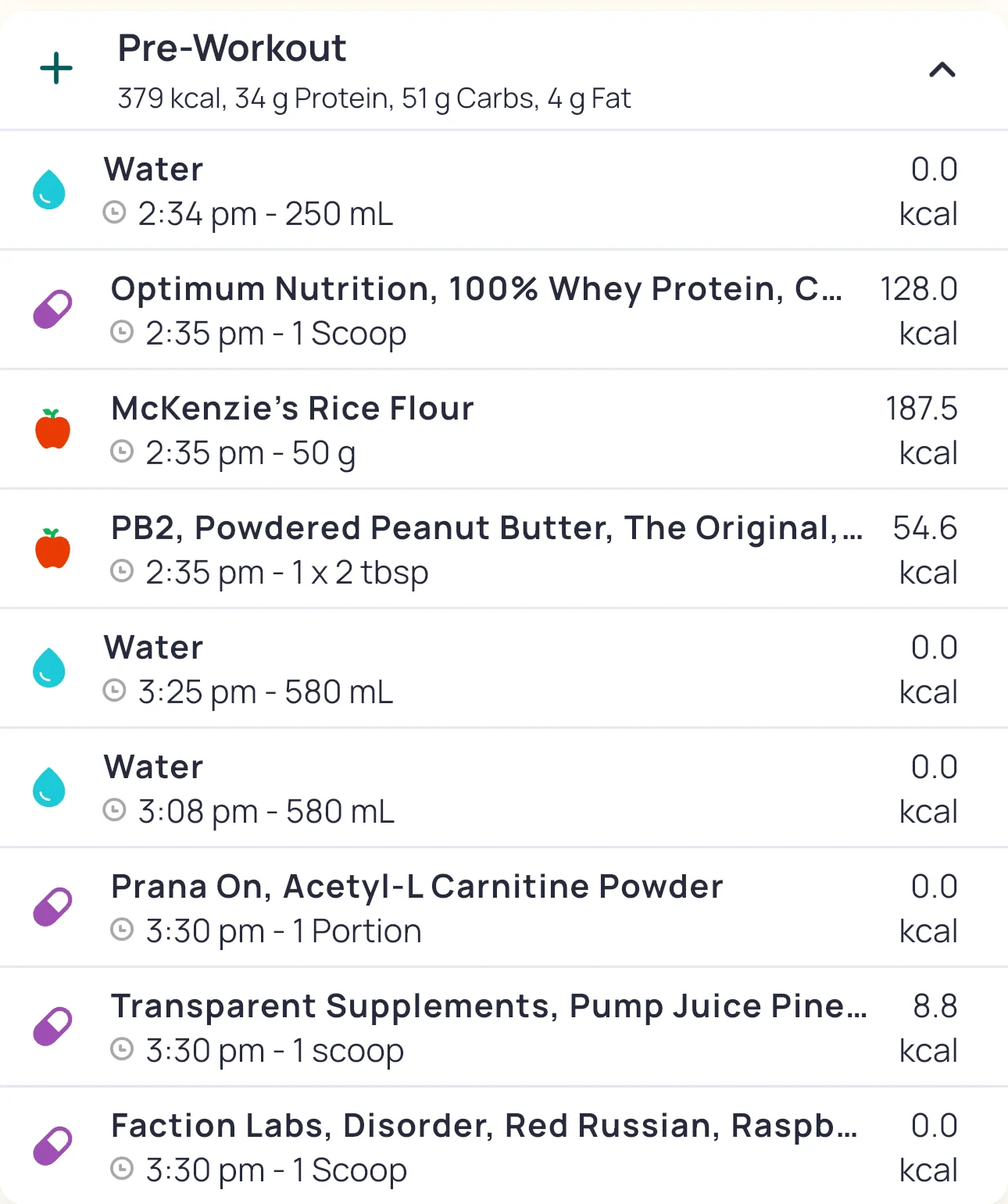Viewport: 1008px width, 1204px height.
Task: Click the 2:35 pm clock icon for Rice Flour
Action: tap(122, 452)
